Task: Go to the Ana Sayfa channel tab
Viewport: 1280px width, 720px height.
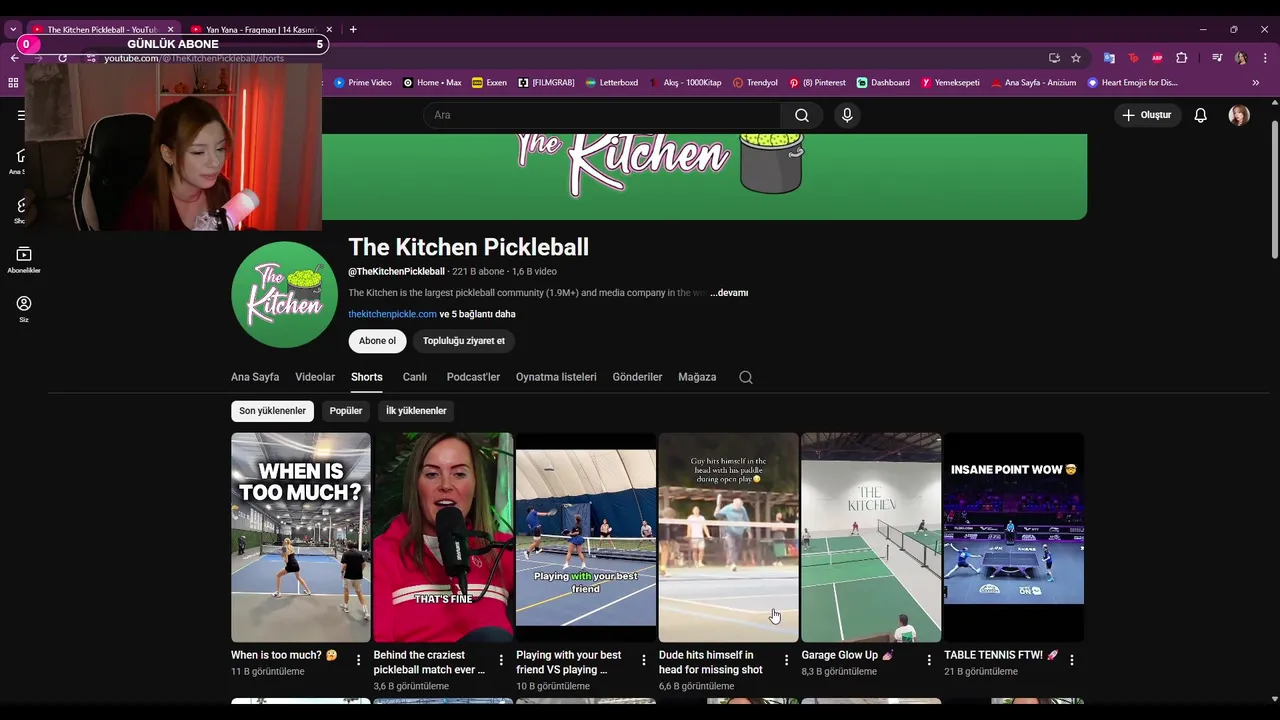Action: pos(255,377)
